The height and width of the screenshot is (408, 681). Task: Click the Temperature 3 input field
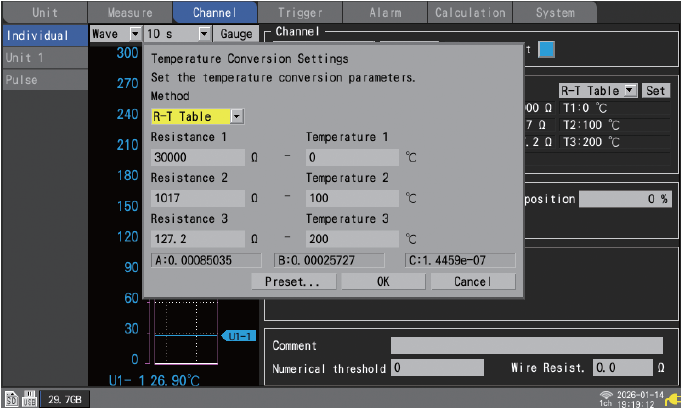click(352, 239)
